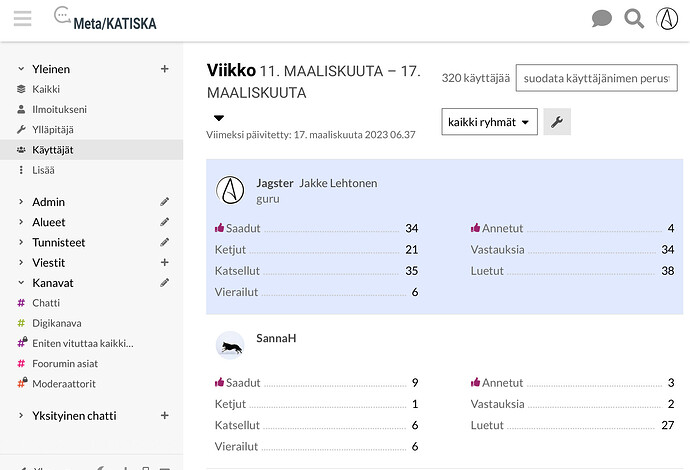The image size is (690, 470).
Task: Click the 320 käyttäjää count text
Action: [x=476, y=78]
